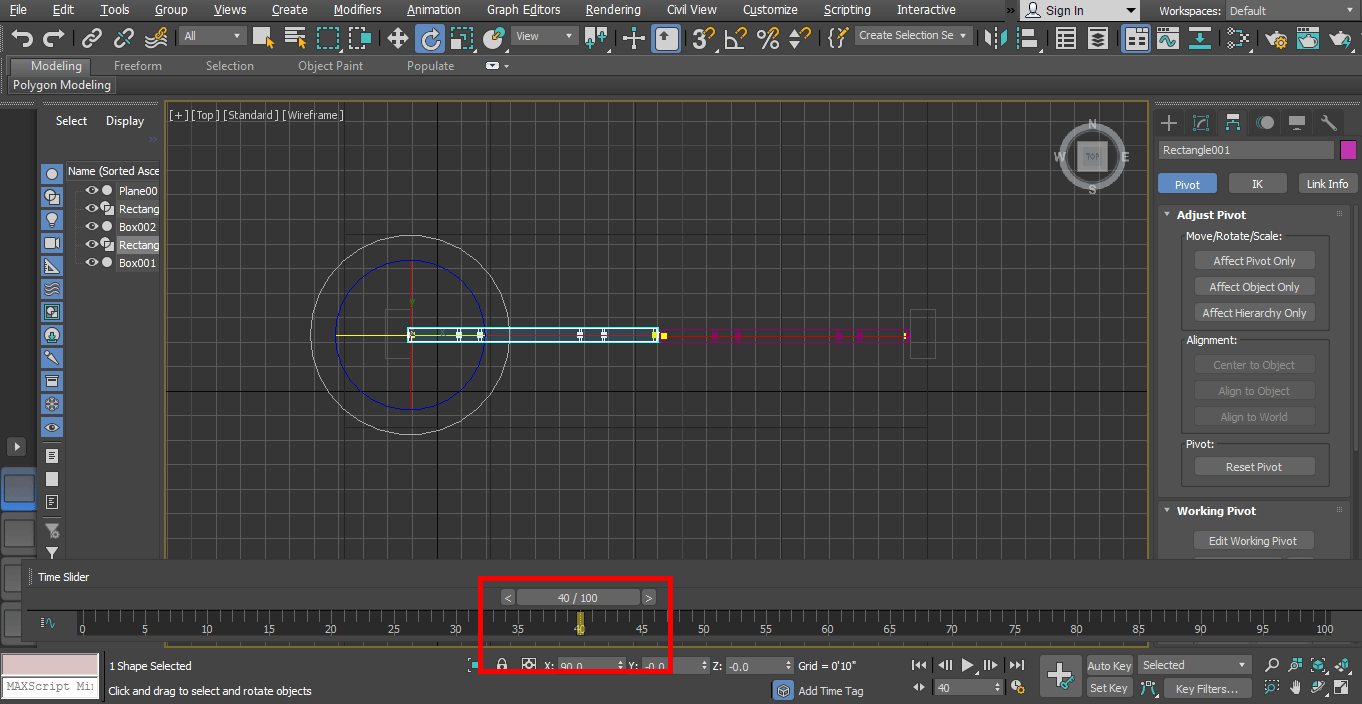
Task: Hide Box001 with its eye toggle
Action: pos(91,262)
